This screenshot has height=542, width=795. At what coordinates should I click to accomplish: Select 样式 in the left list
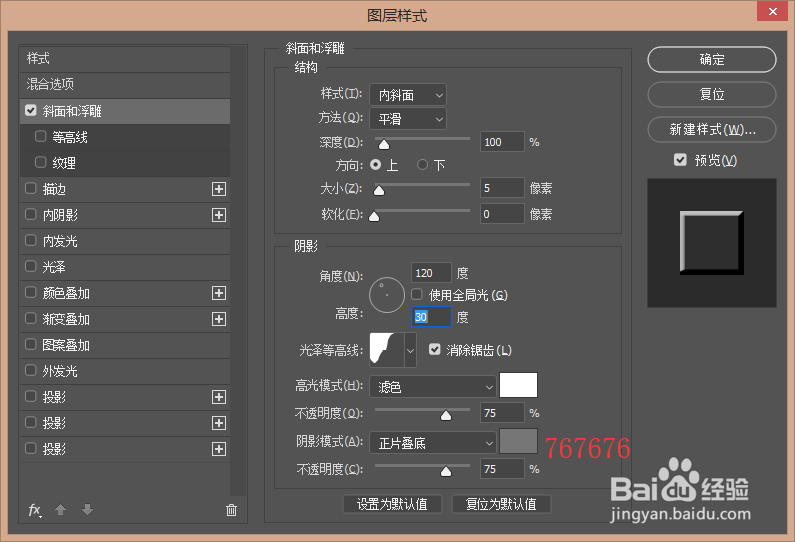(125, 59)
